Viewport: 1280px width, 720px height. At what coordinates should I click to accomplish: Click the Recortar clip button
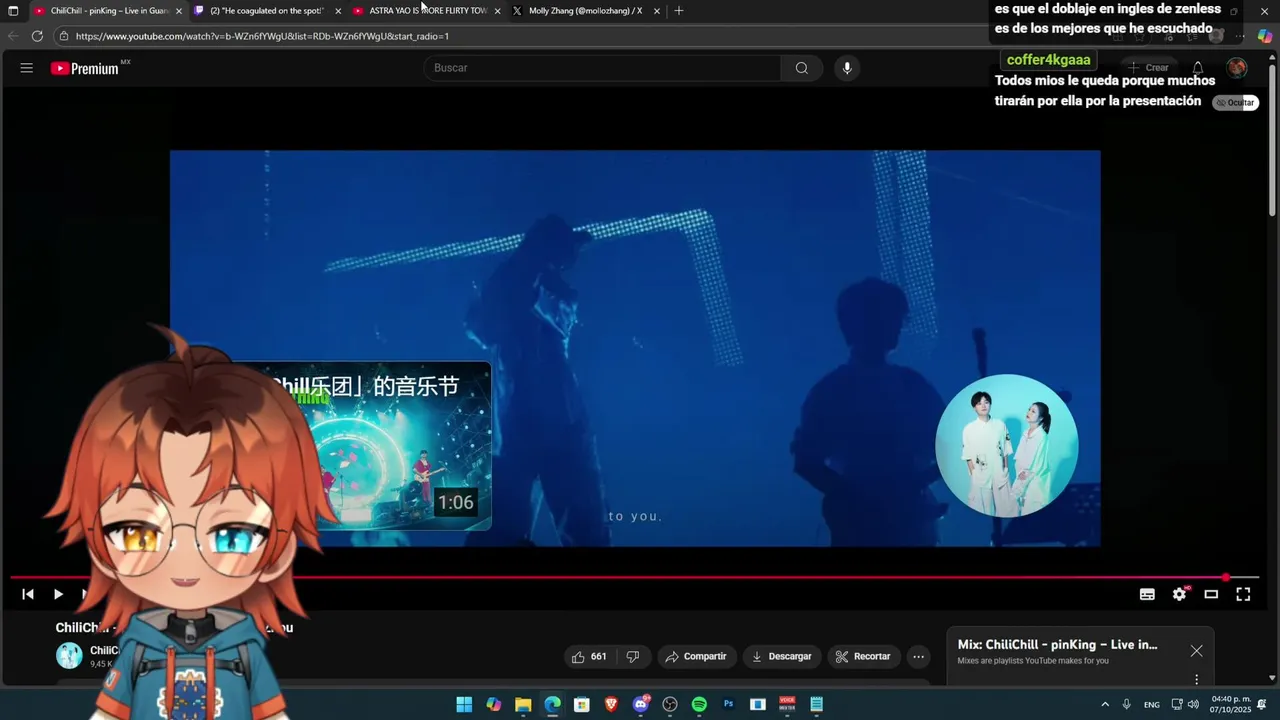point(863,657)
